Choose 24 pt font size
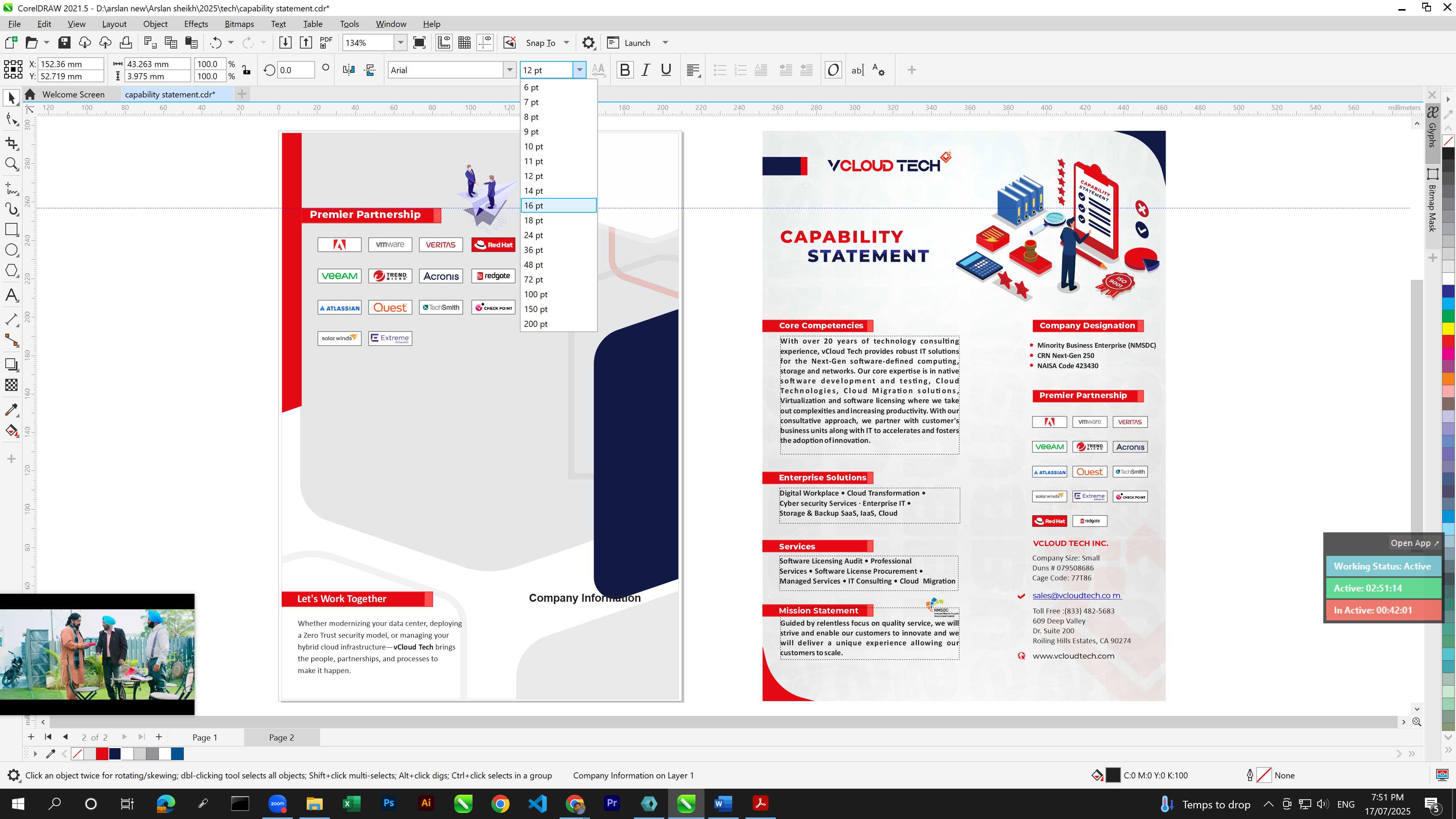 (558, 235)
